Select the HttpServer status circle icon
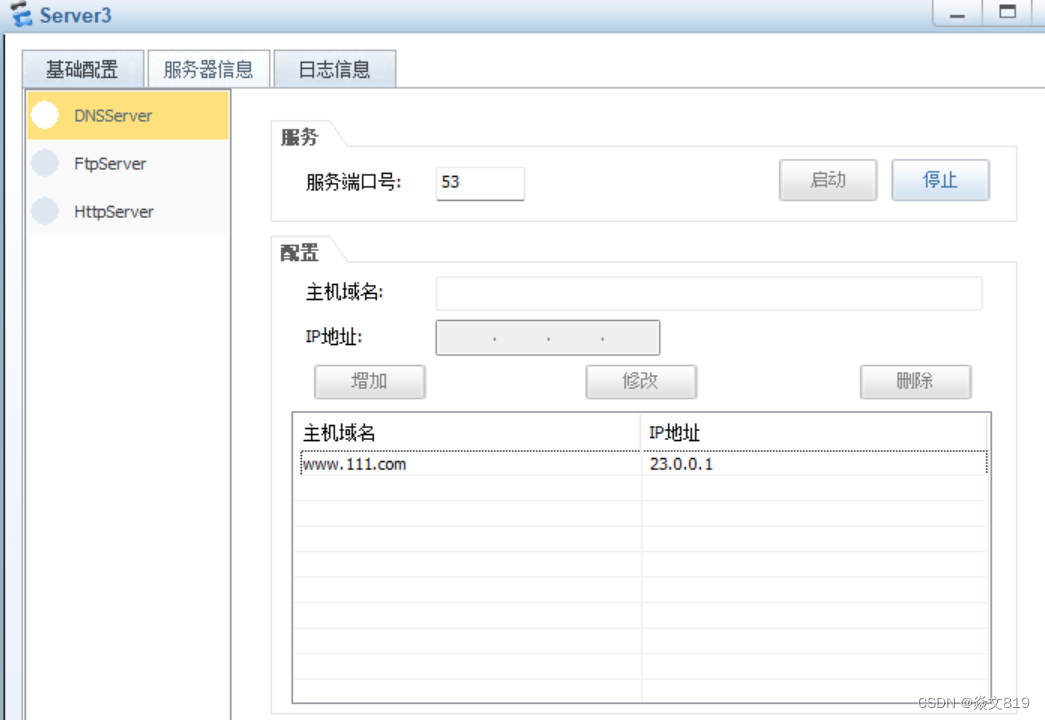The width and height of the screenshot is (1045, 720). point(45,211)
